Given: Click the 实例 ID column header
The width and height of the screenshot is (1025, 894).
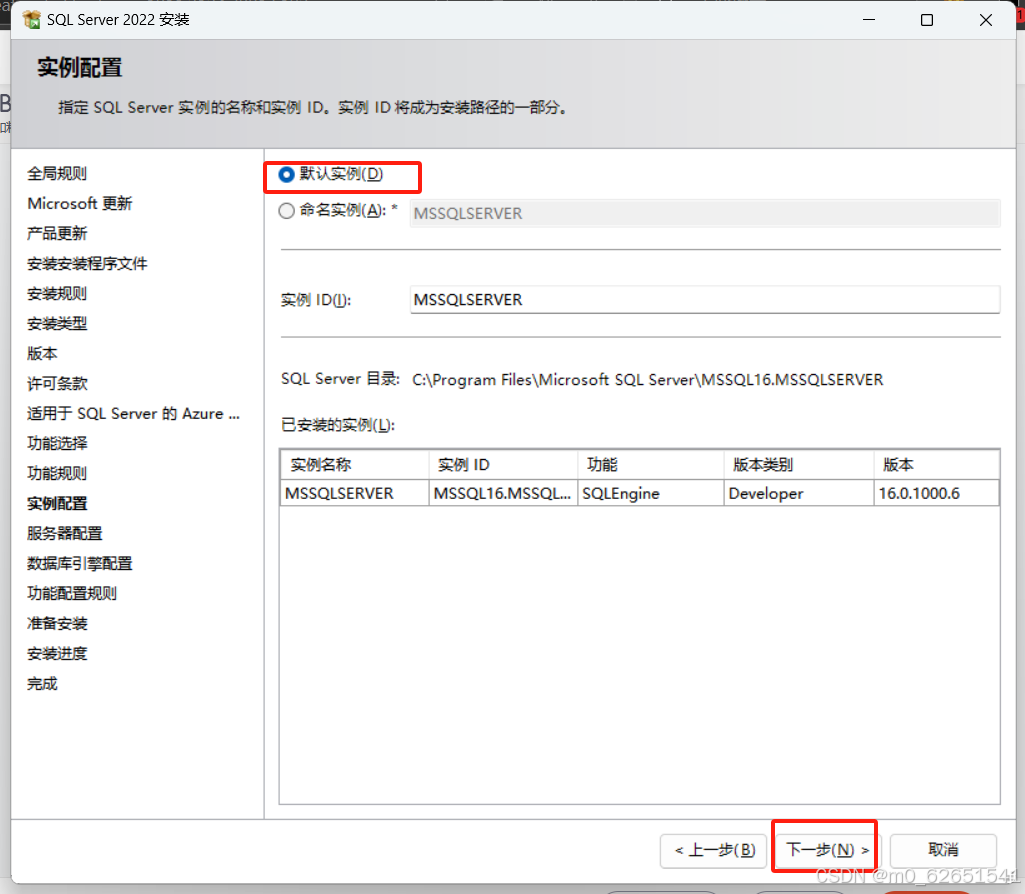Looking at the screenshot, I should (x=503, y=465).
